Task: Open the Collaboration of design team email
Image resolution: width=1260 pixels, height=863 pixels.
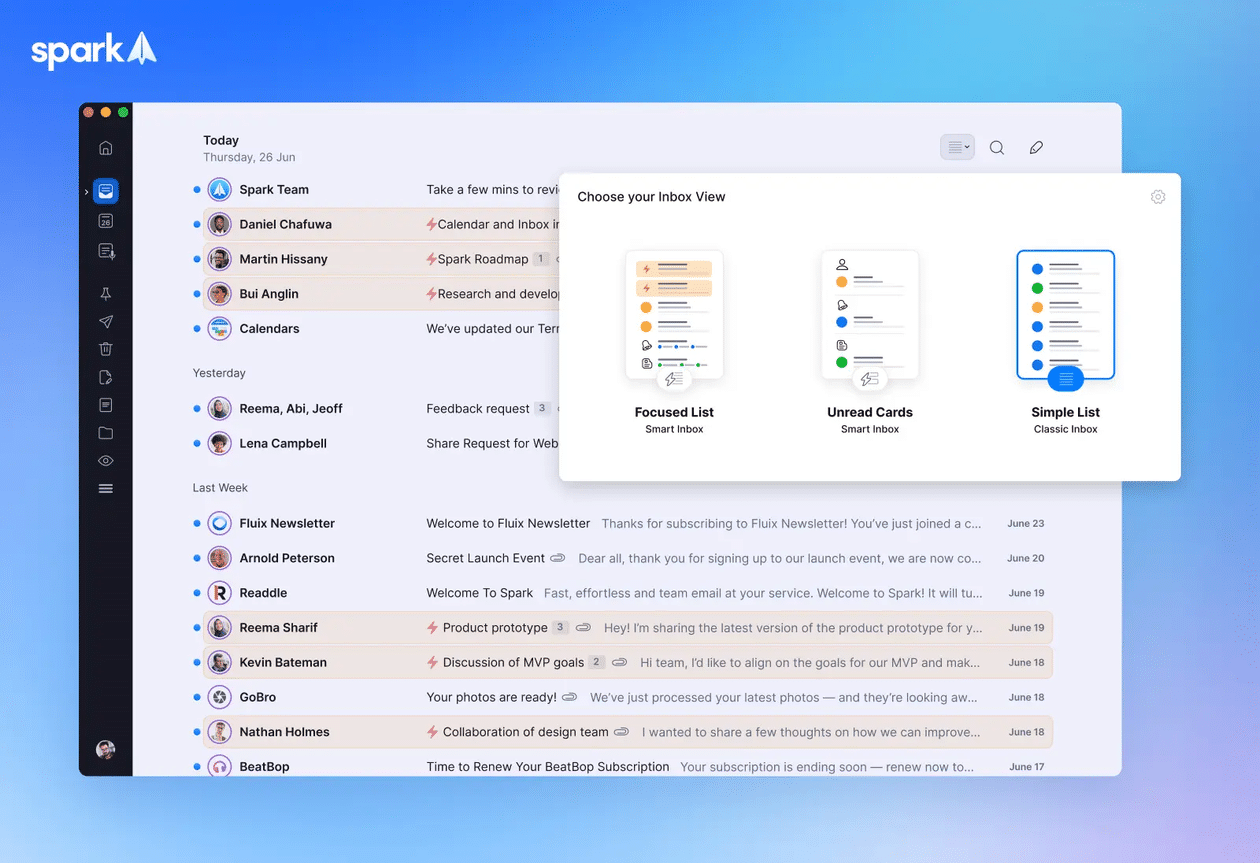Action: [628, 732]
